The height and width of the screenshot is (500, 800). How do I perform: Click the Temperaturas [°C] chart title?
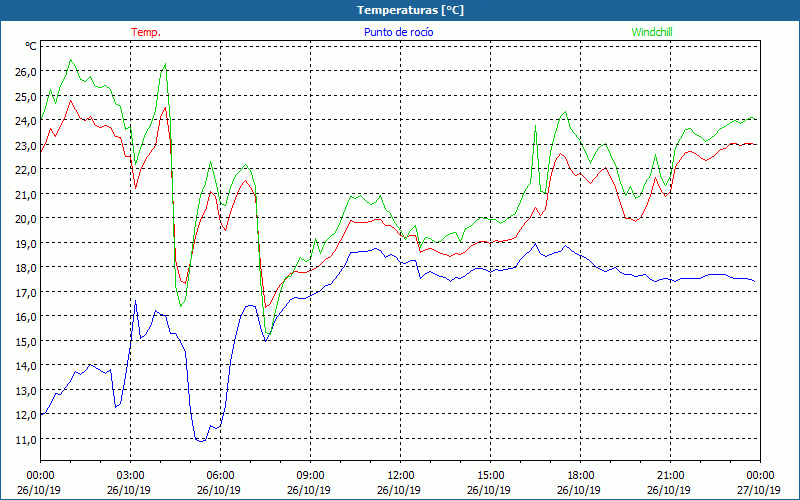410,10
